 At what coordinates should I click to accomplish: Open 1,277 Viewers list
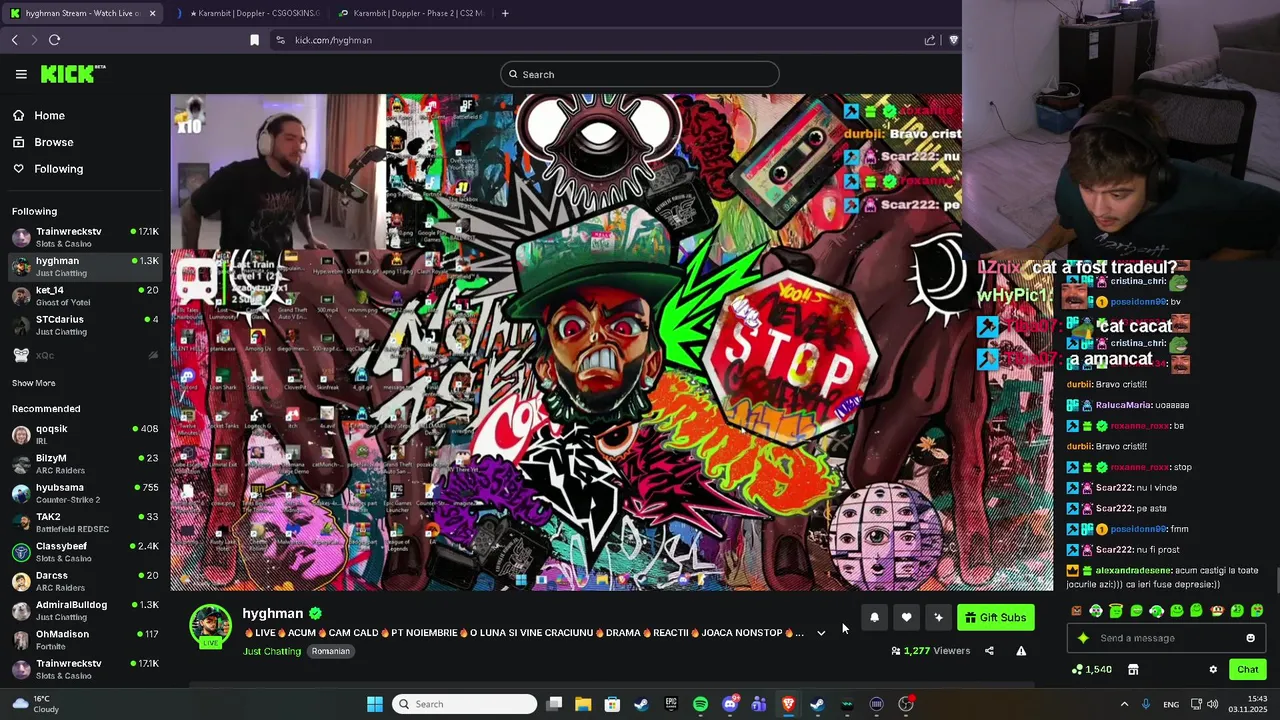click(930, 651)
